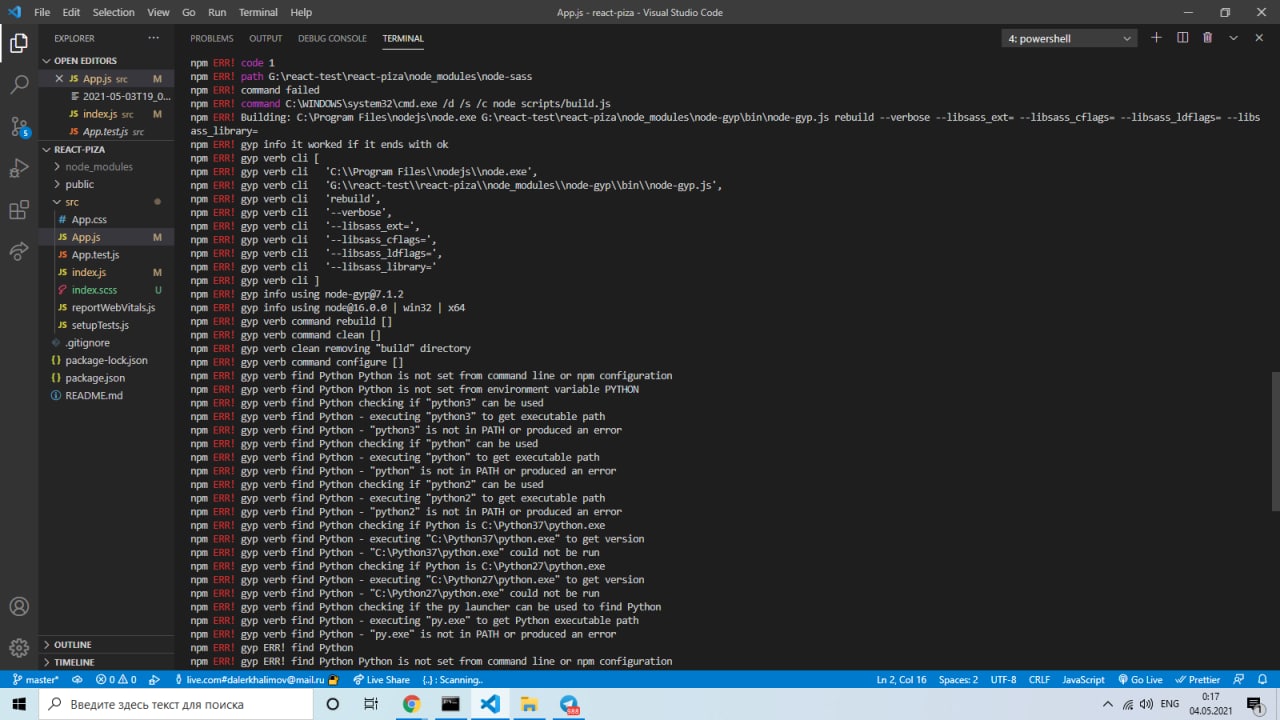Open the Extensions view icon
This screenshot has width=1280, height=720.
[x=19, y=210]
